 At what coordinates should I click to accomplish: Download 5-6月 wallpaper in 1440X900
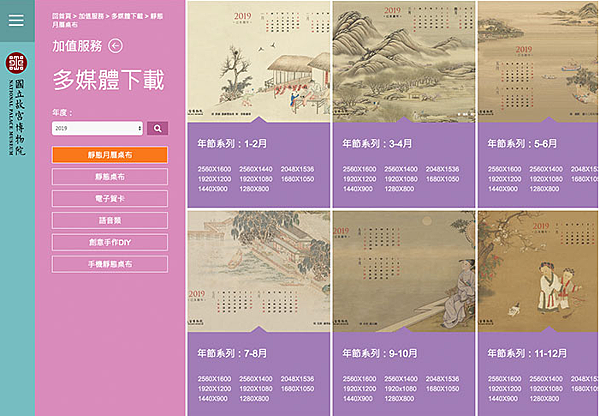pos(502,189)
